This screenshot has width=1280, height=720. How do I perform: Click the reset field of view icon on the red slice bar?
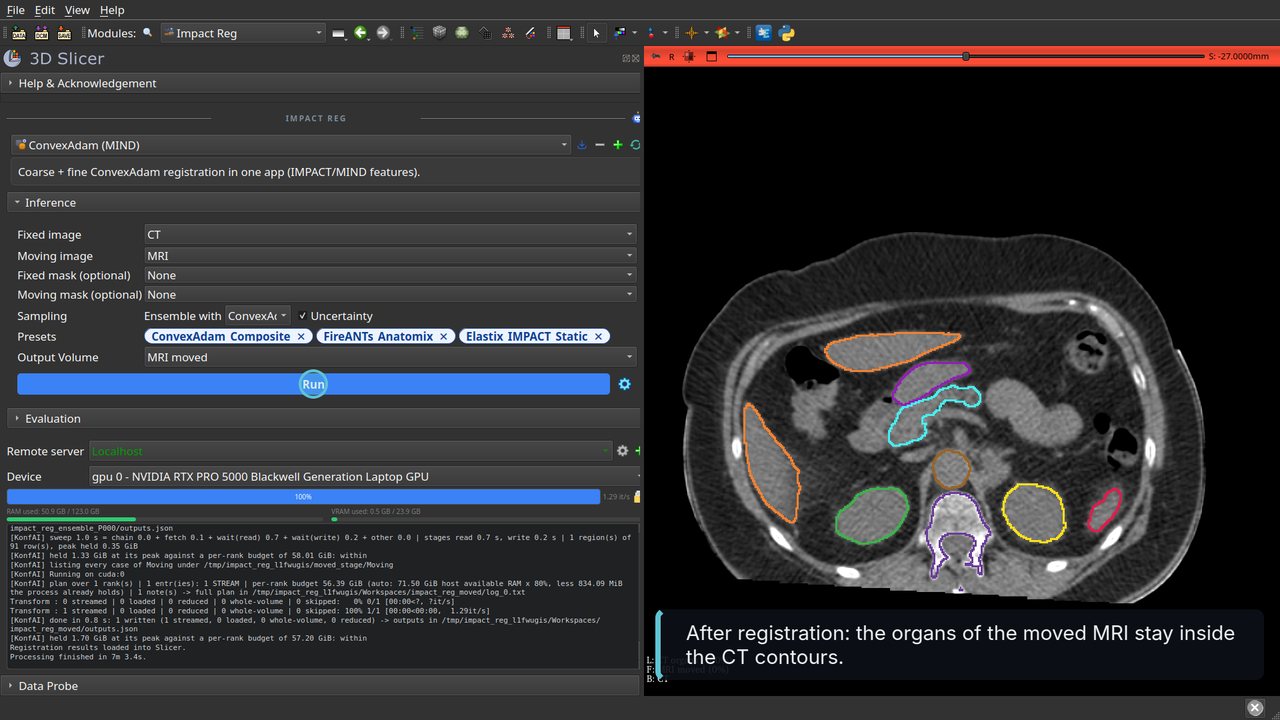690,57
